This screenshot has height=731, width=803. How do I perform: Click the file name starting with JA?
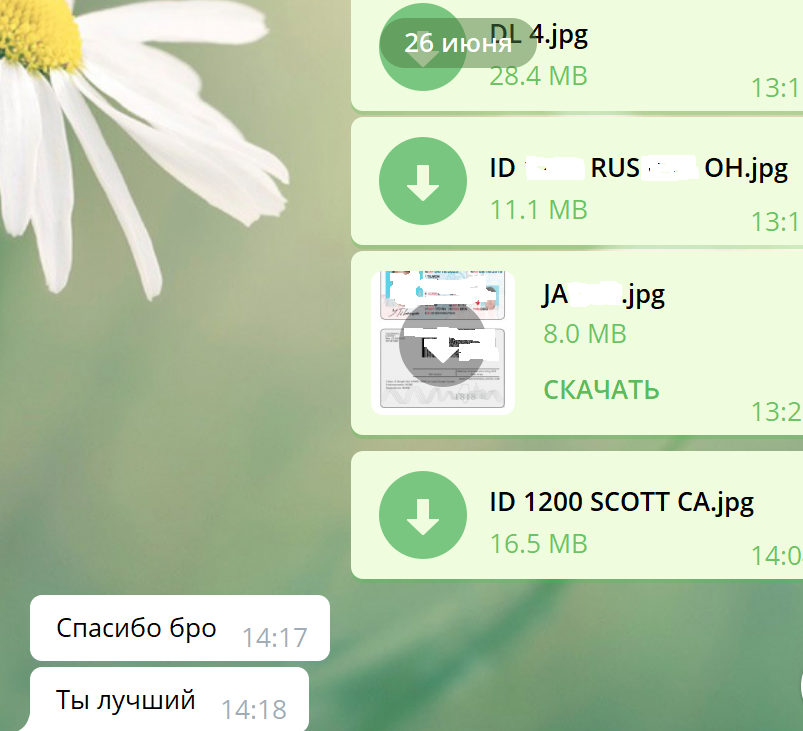pyautogui.click(x=603, y=294)
